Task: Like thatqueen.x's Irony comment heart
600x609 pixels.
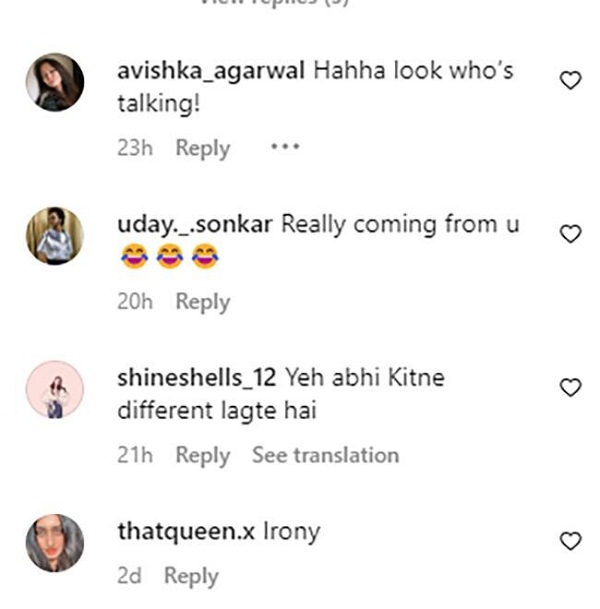Action: (570, 541)
